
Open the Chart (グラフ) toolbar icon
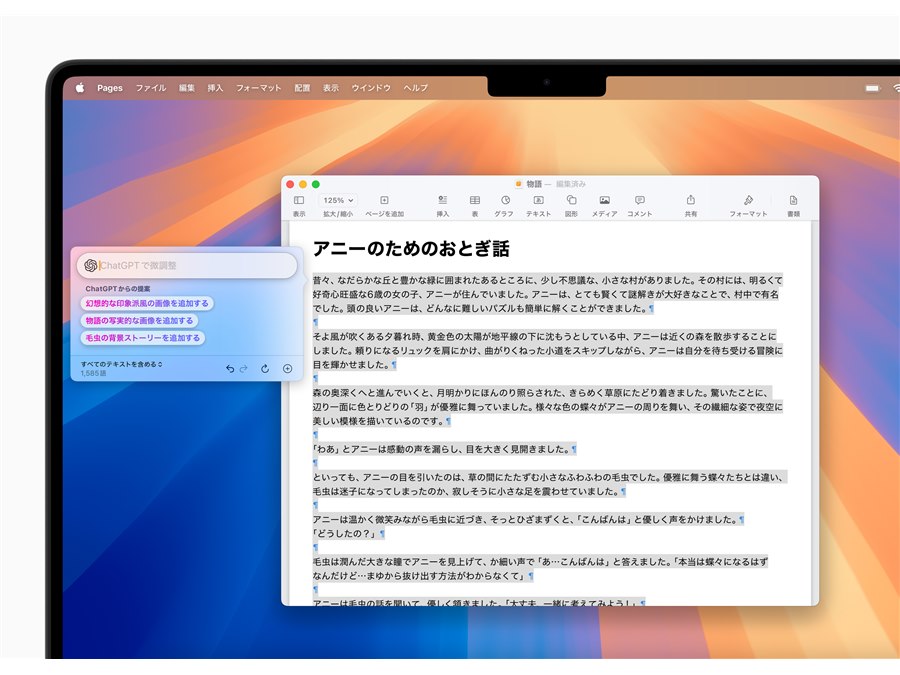coord(505,200)
